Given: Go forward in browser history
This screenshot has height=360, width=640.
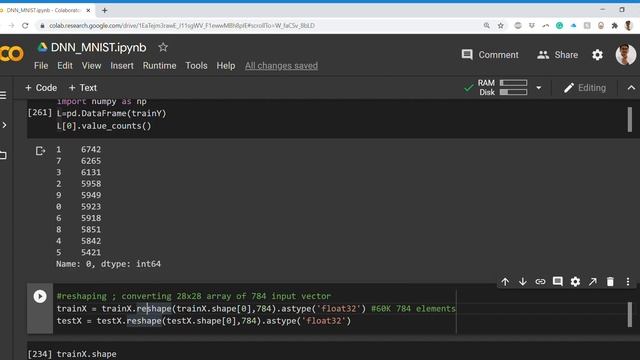Looking at the screenshot, I should [11, 25].
